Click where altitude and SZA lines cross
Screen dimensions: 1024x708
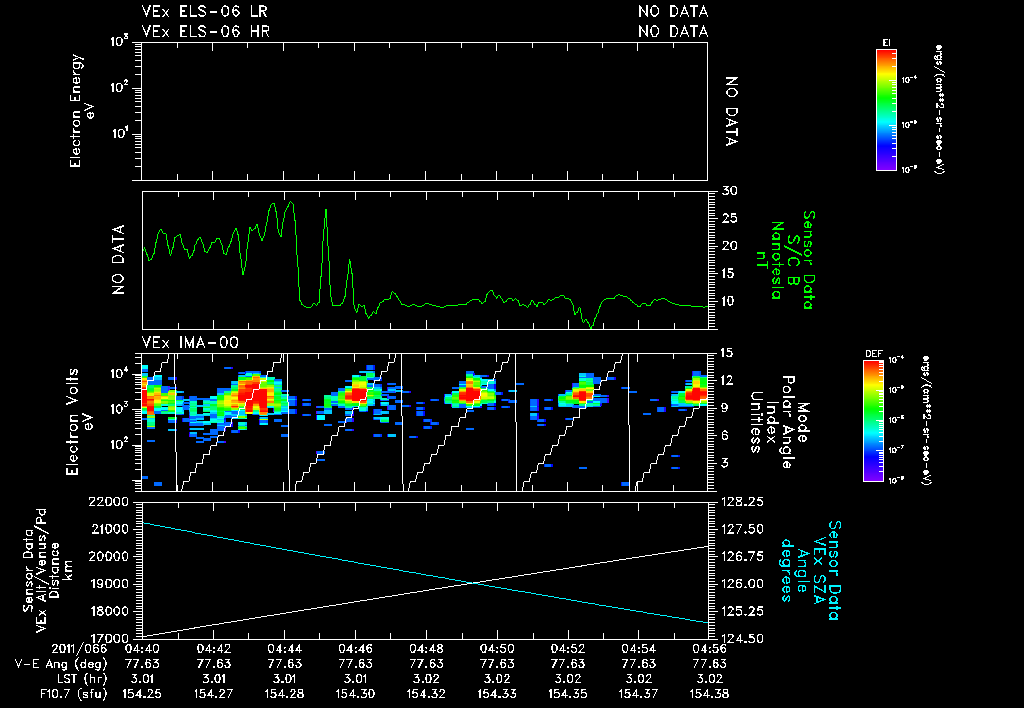pyautogui.click(x=473, y=583)
